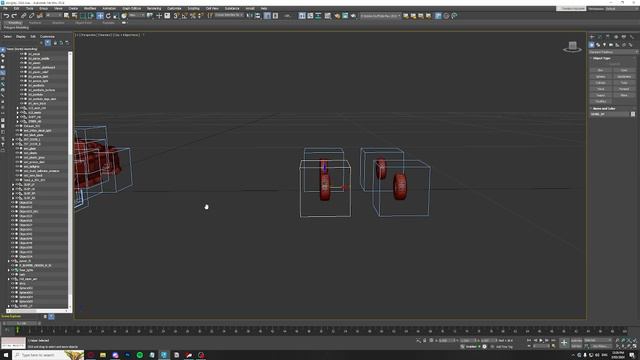Click the object color swatch beside name

[633, 114]
